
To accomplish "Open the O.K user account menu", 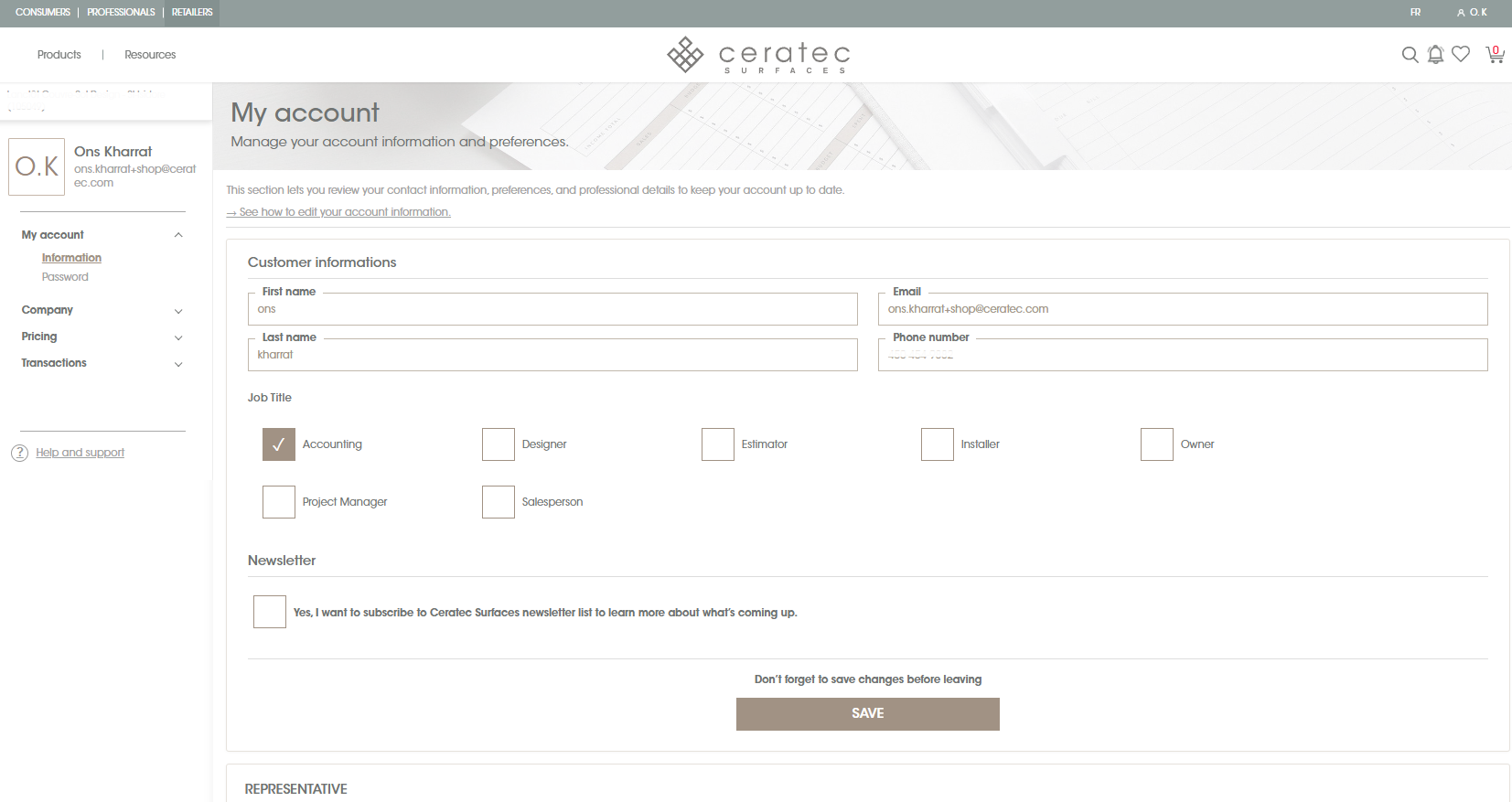I will click(1472, 13).
